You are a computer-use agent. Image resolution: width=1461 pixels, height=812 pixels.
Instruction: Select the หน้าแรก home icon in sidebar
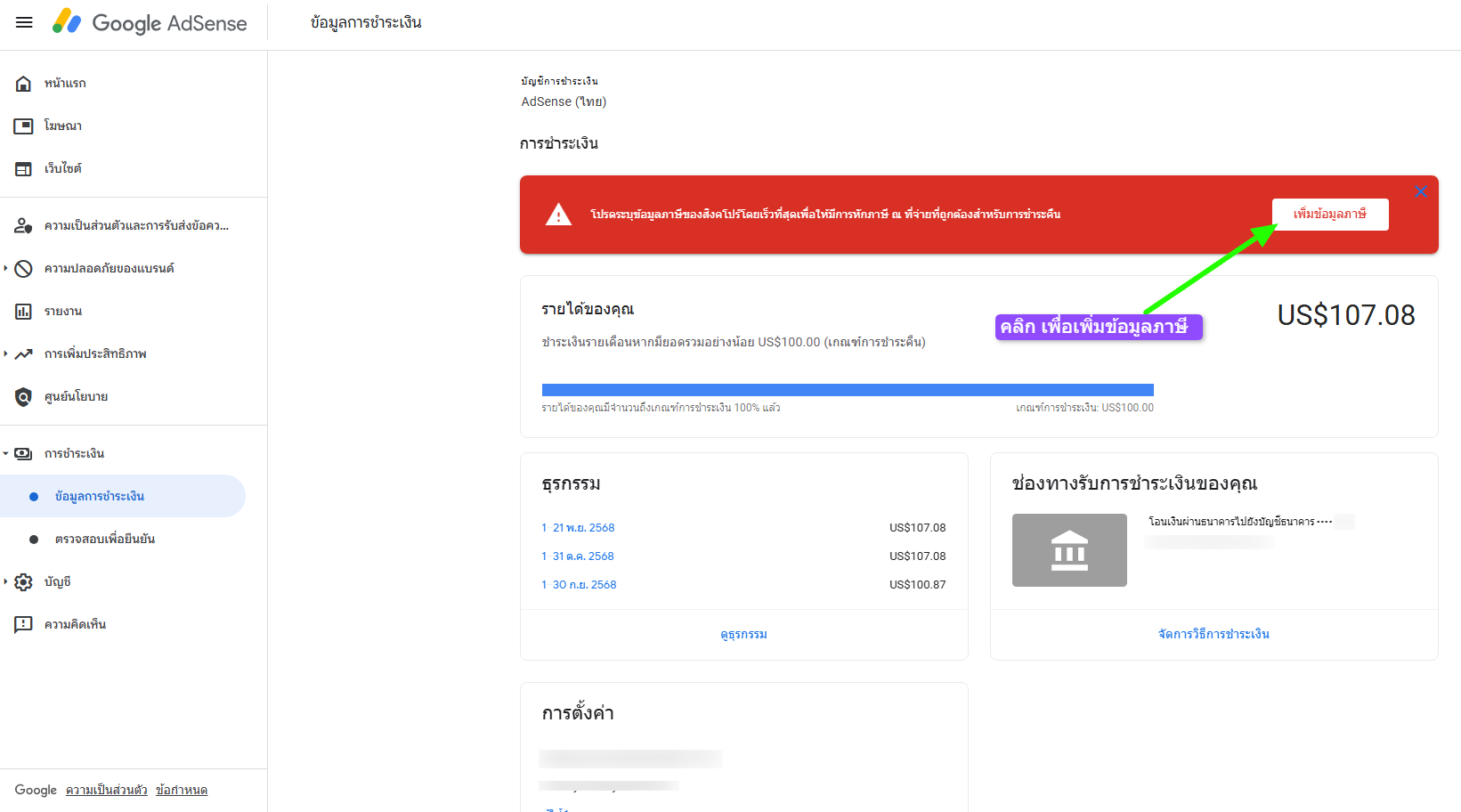point(24,82)
